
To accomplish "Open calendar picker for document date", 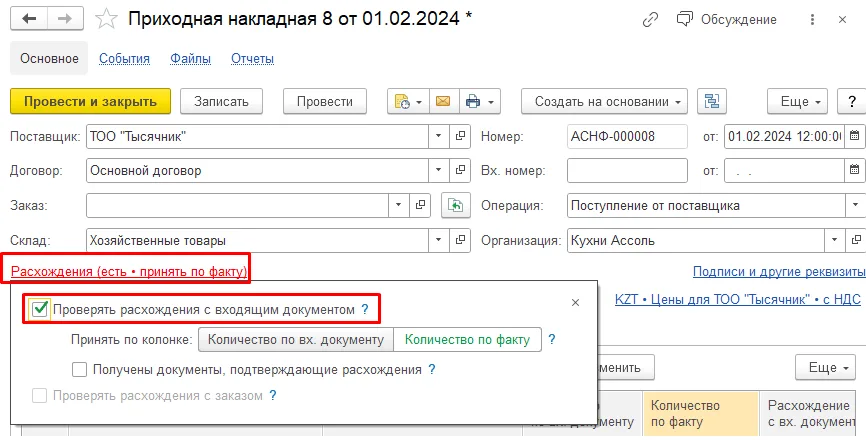I will [854, 136].
